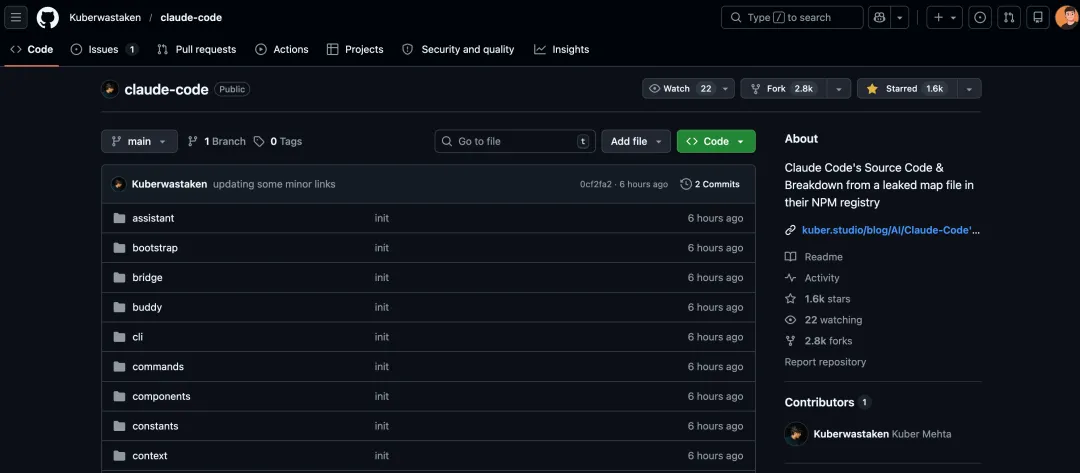Click the search bar in header

tap(792, 17)
